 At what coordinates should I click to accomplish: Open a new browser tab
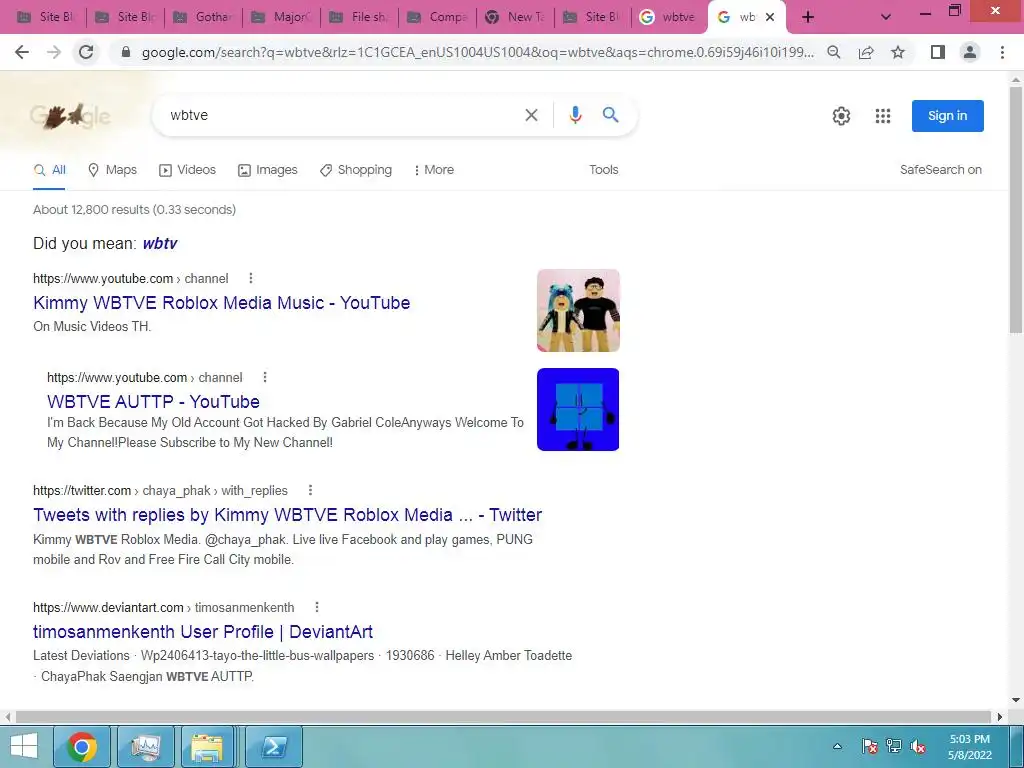coord(808,17)
